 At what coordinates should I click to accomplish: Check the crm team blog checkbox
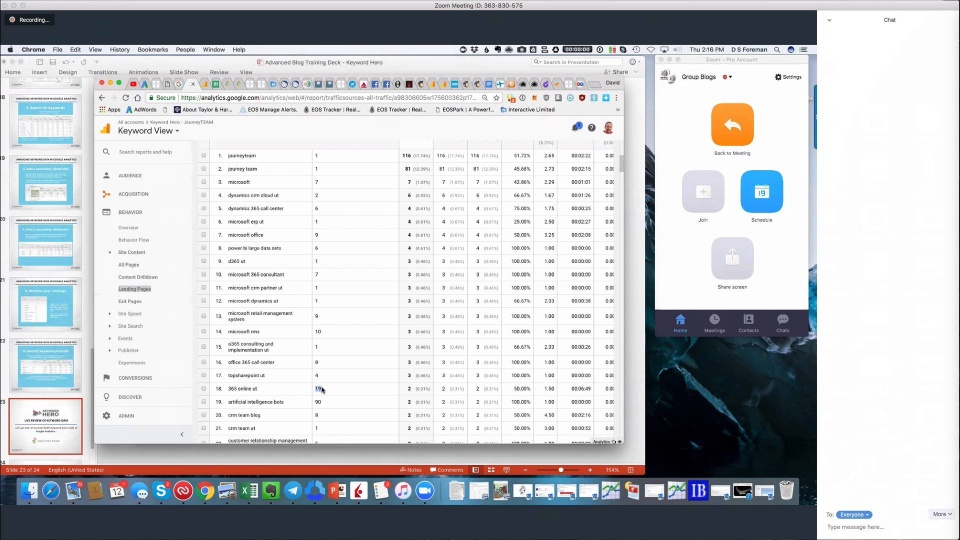pyautogui.click(x=204, y=415)
